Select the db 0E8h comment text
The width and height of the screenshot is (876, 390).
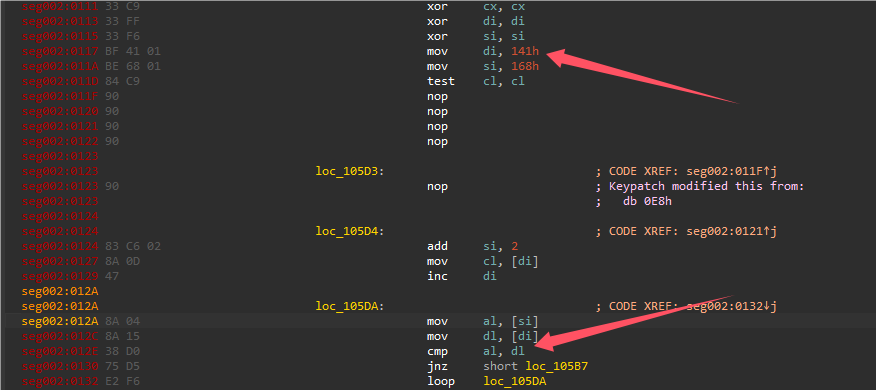pyautogui.click(x=648, y=201)
